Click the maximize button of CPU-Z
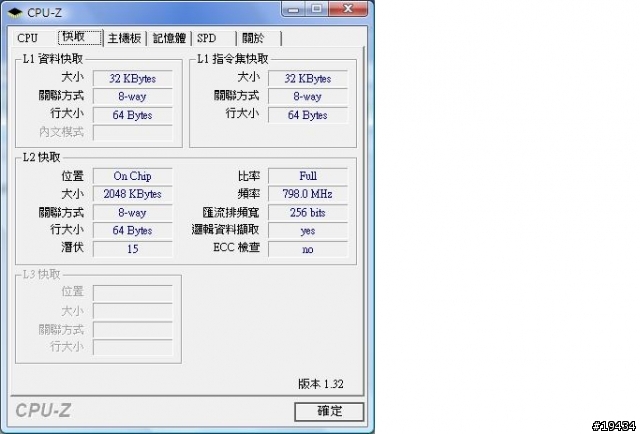The height and width of the screenshot is (434, 640). pyautogui.click(x=317, y=9)
